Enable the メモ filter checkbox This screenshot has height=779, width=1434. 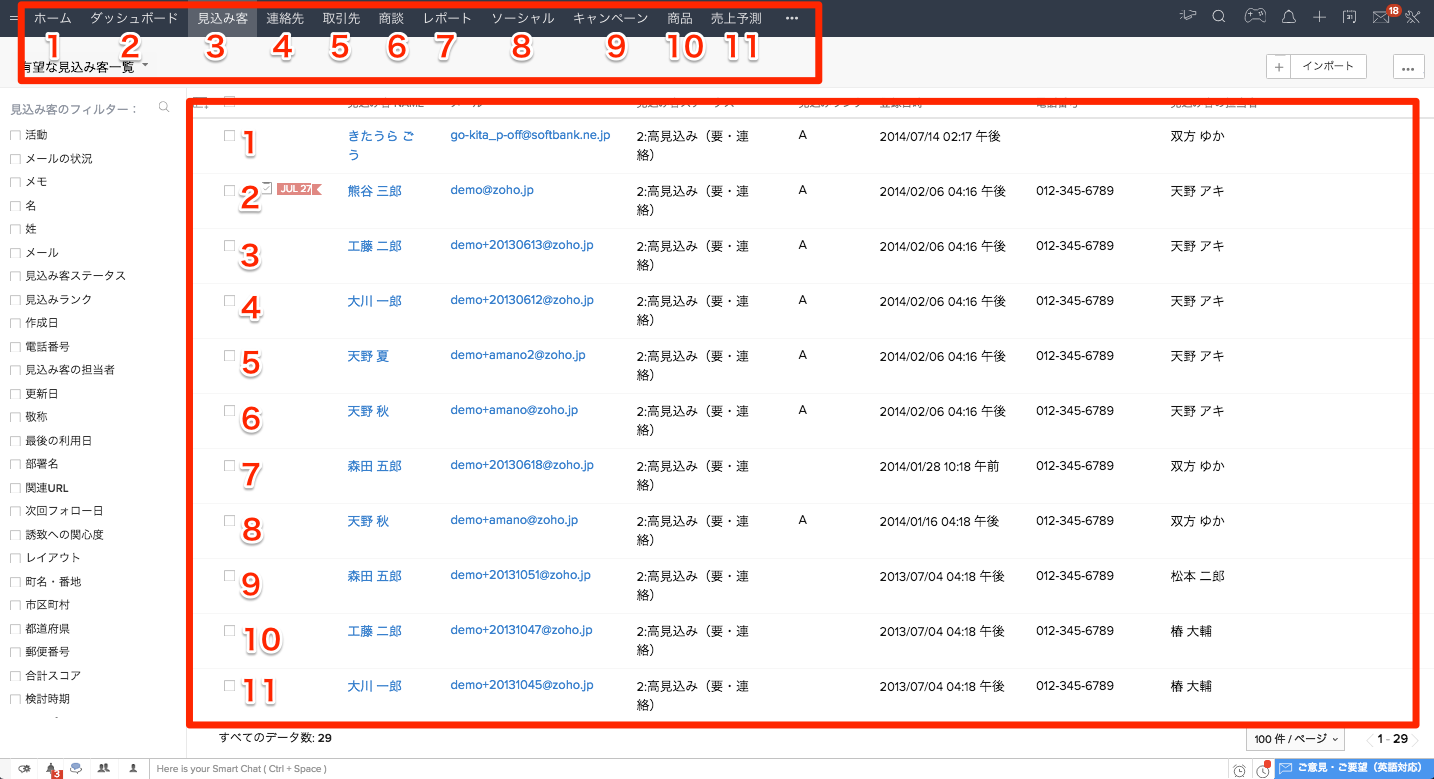pos(15,182)
